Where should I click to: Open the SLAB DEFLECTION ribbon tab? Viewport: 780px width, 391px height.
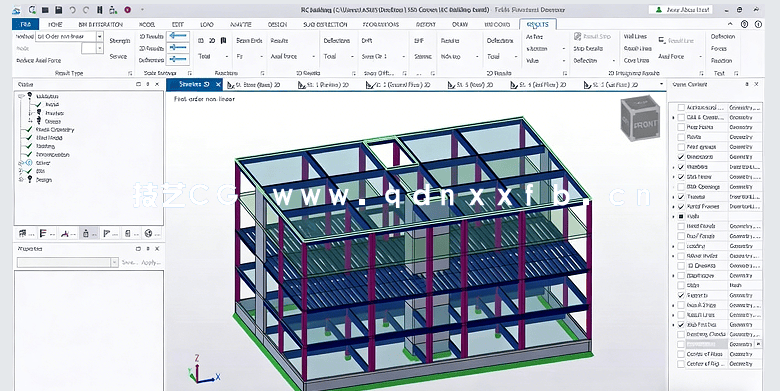(x=325, y=24)
